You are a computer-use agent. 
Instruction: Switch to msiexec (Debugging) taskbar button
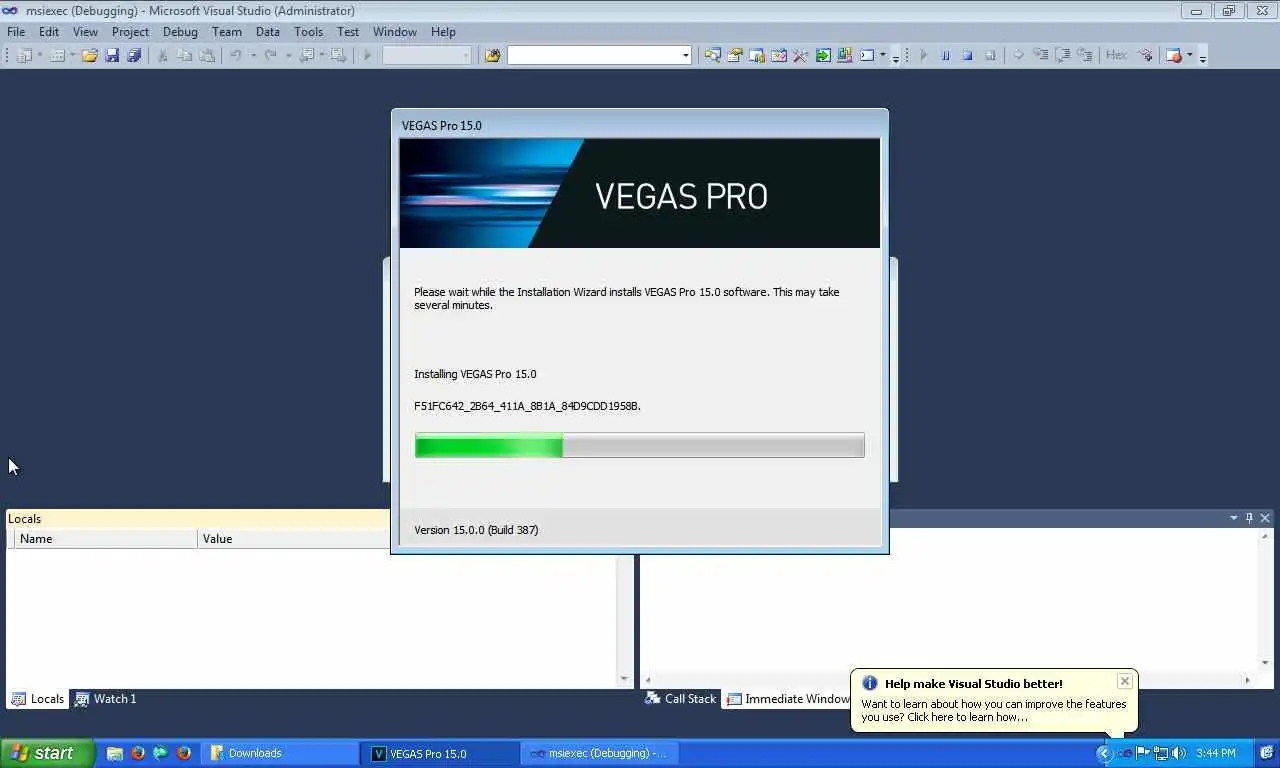pyautogui.click(x=601, y=753)
